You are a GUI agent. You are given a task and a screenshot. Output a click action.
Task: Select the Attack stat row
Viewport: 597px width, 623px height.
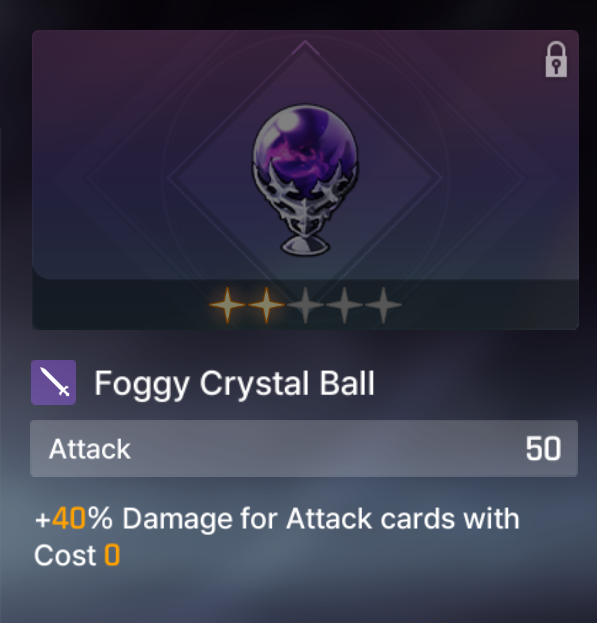(x=304, y=449)
